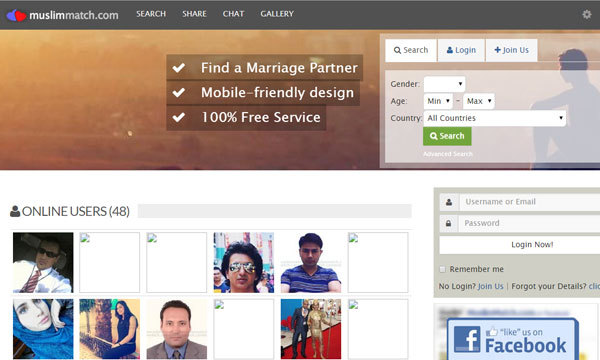Click the checkmark beside Find a Marriage Partner

tap(179, 68)
